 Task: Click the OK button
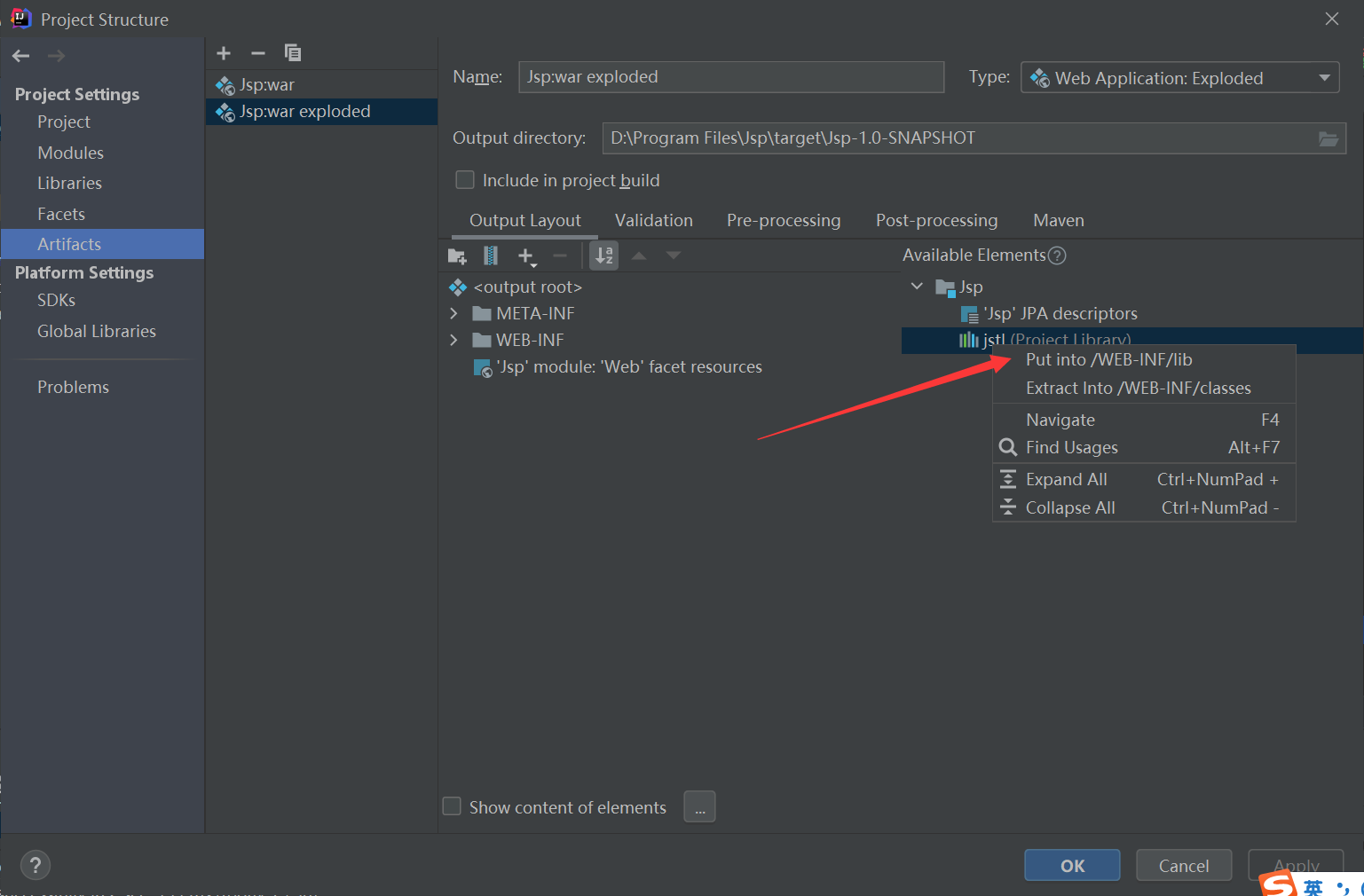1072,866
